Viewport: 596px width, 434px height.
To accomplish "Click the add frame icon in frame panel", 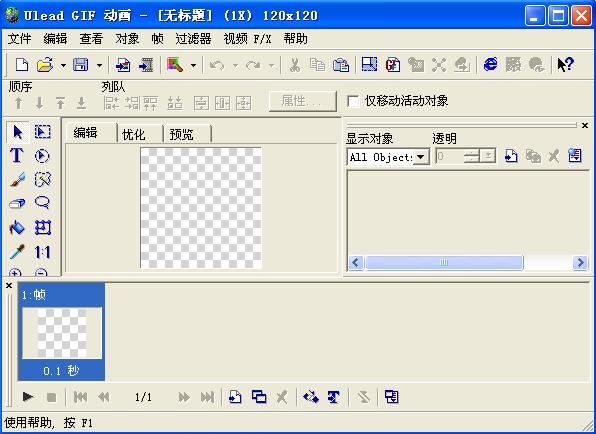I will pos(235,397).
